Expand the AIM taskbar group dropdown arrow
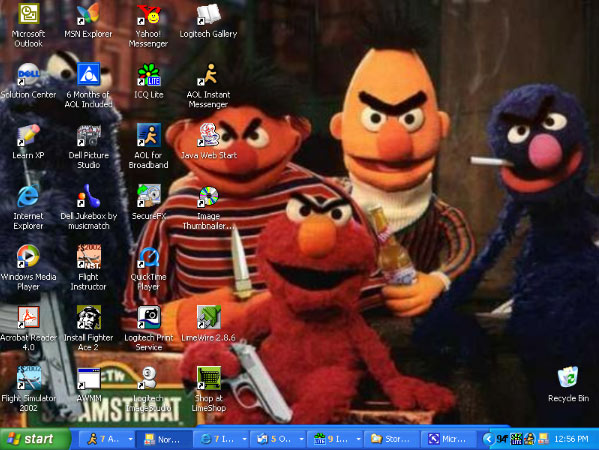This screenshot has width=599, height=450. point(130,439)
